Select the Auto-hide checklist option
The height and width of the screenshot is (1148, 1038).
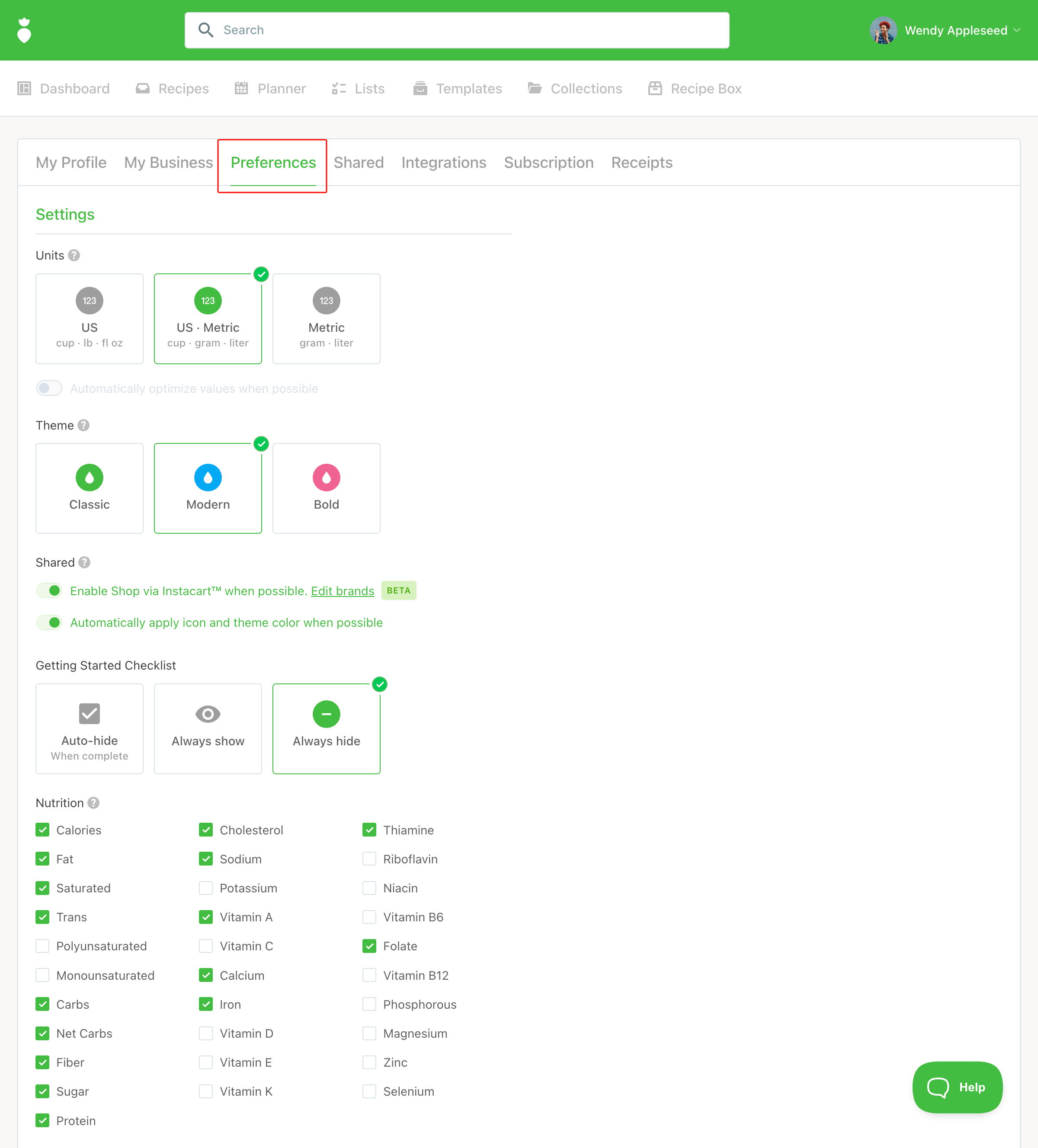click(90, 728)
